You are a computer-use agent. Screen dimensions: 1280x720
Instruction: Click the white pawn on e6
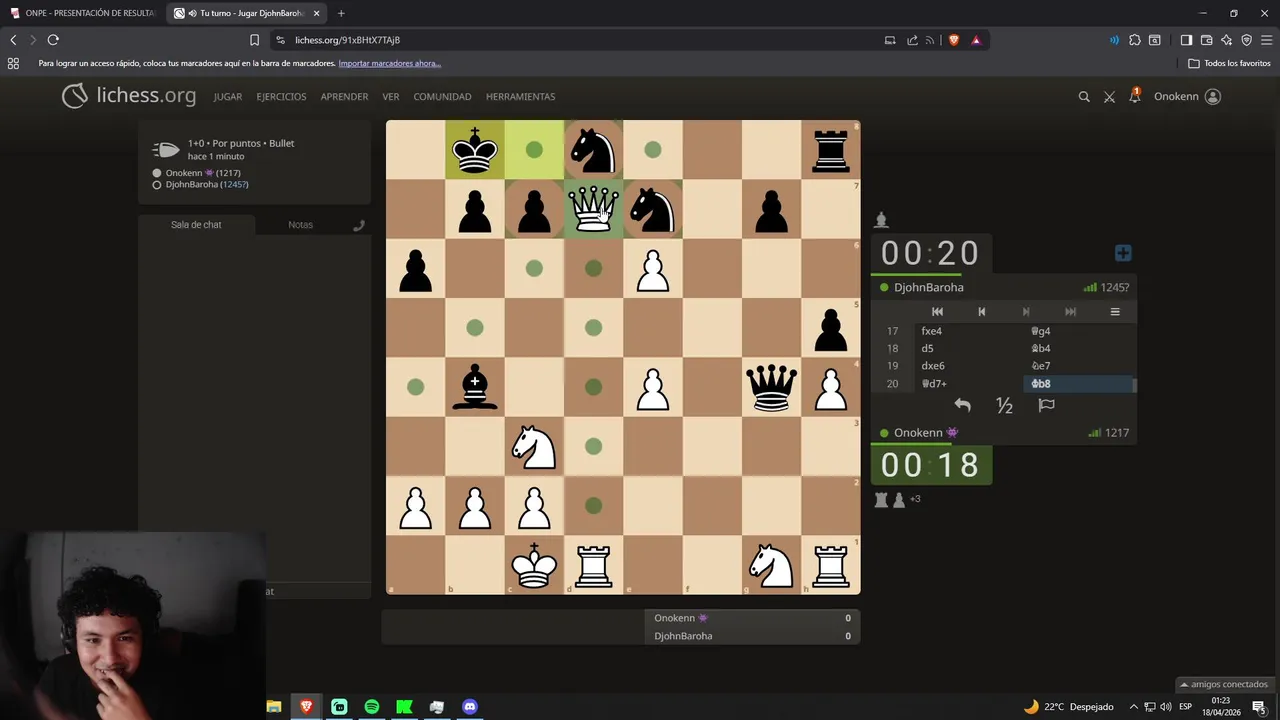[652, 268]
